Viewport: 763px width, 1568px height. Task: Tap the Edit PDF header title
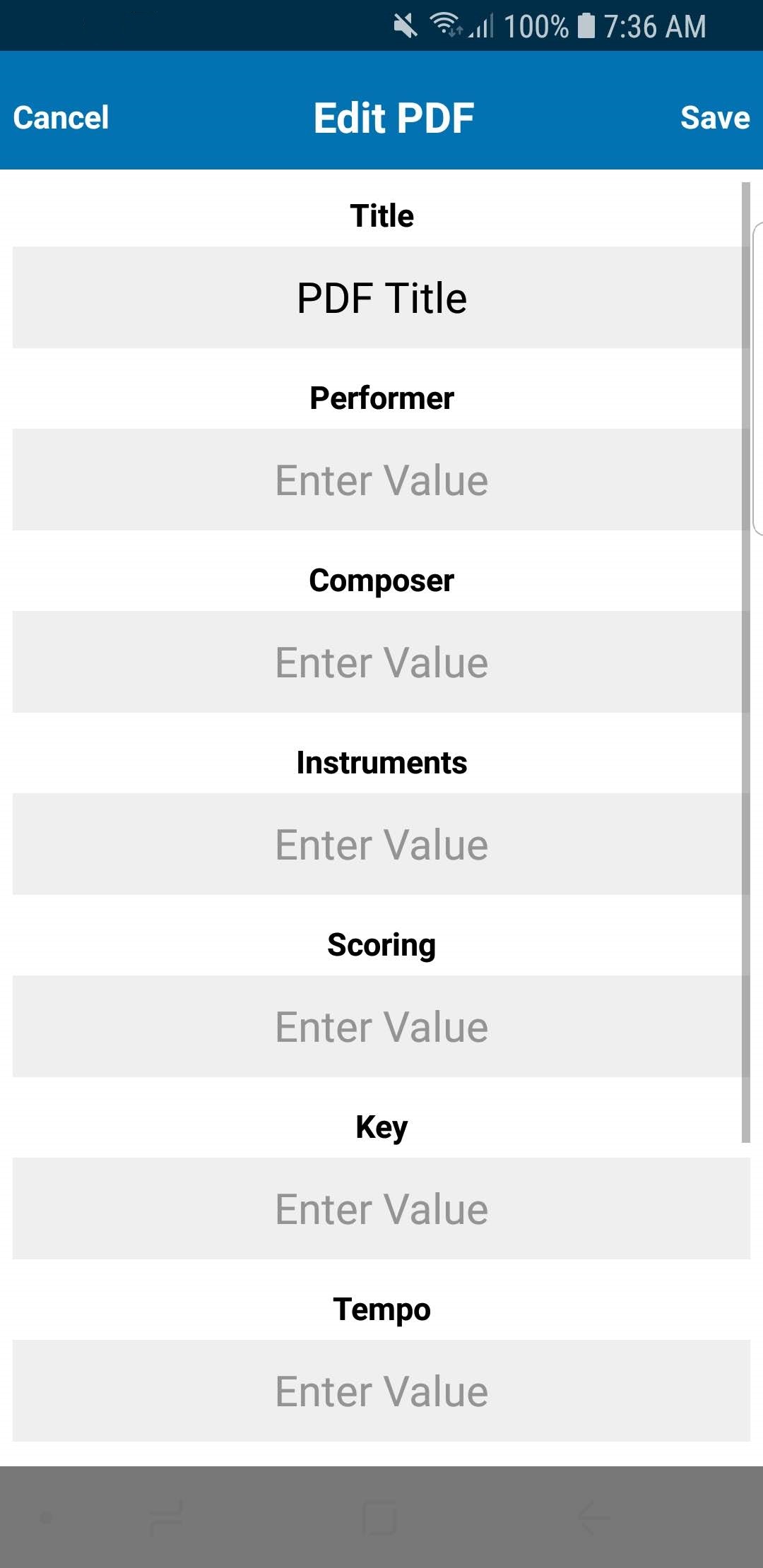tap(394, 117)
